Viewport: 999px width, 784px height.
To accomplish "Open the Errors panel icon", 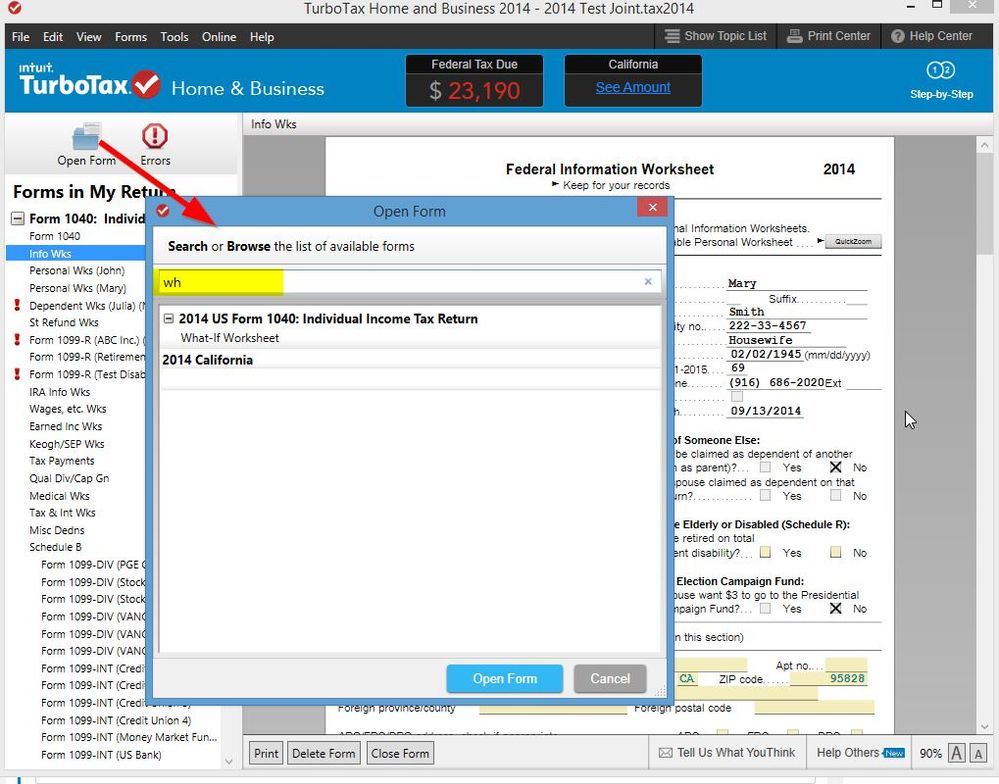I will (x=155, y=136).
